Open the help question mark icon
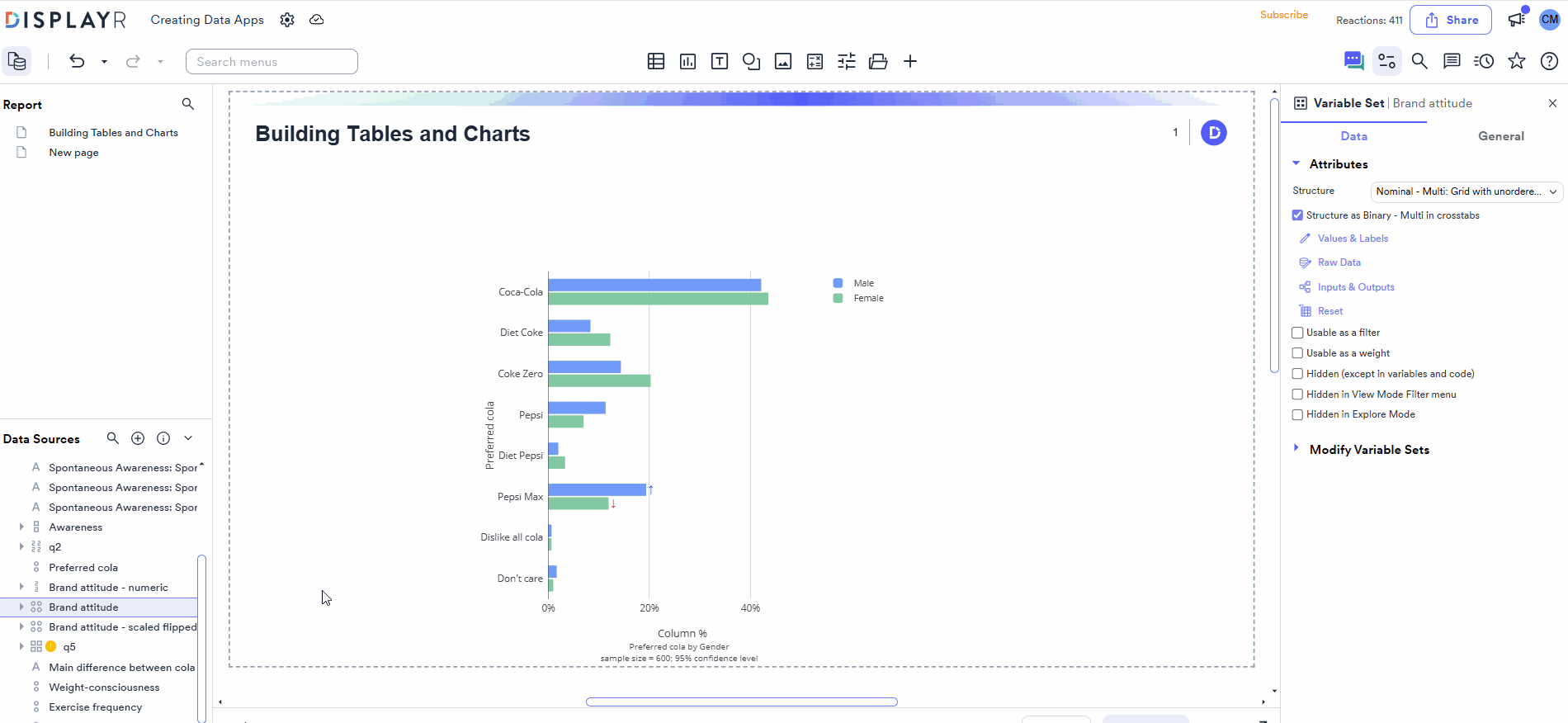The width and height of the screenshot is (1568, 723). (x=1550, y=61)
